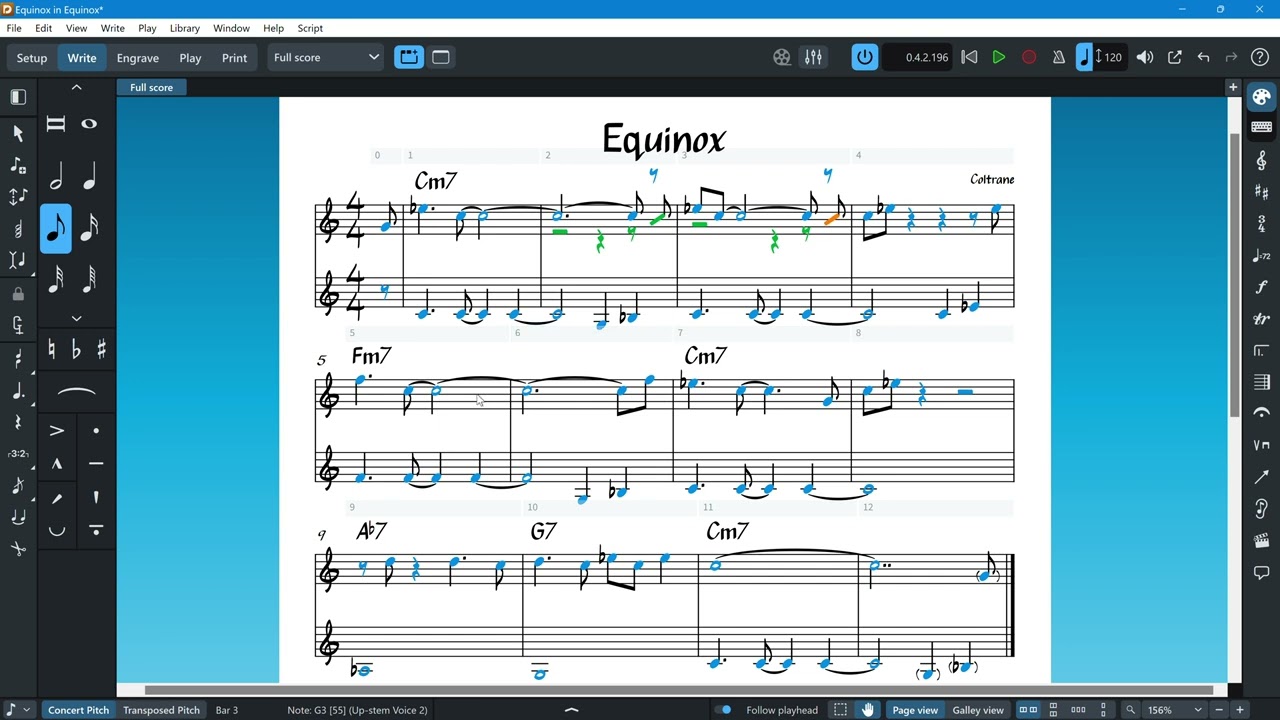Click the undo arrow
1280x720 pixels.
click(1204, 57)
